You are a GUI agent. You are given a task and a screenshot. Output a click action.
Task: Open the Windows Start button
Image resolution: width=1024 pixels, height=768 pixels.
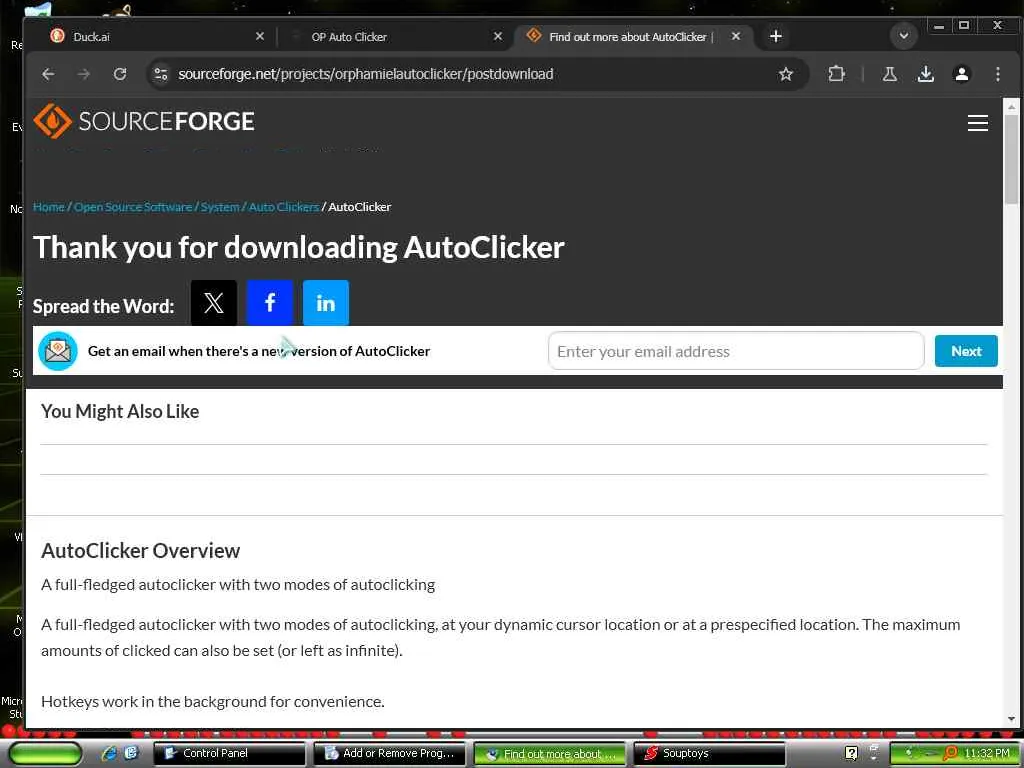[x=46, y=754]
